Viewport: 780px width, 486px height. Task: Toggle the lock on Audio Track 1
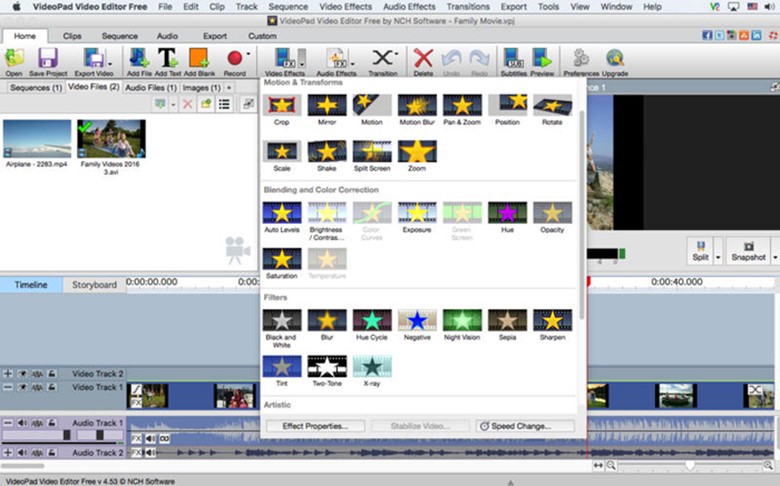click(52, 423)
